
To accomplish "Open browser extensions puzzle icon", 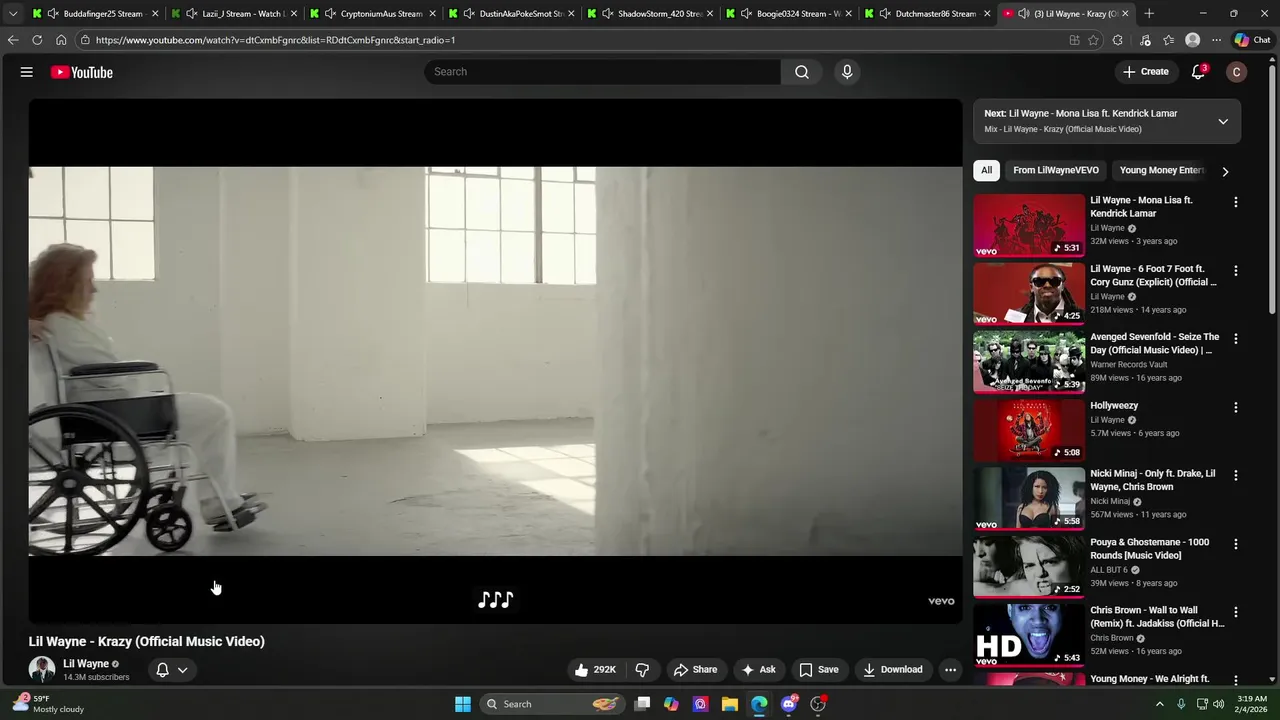I will (1118, 40).
